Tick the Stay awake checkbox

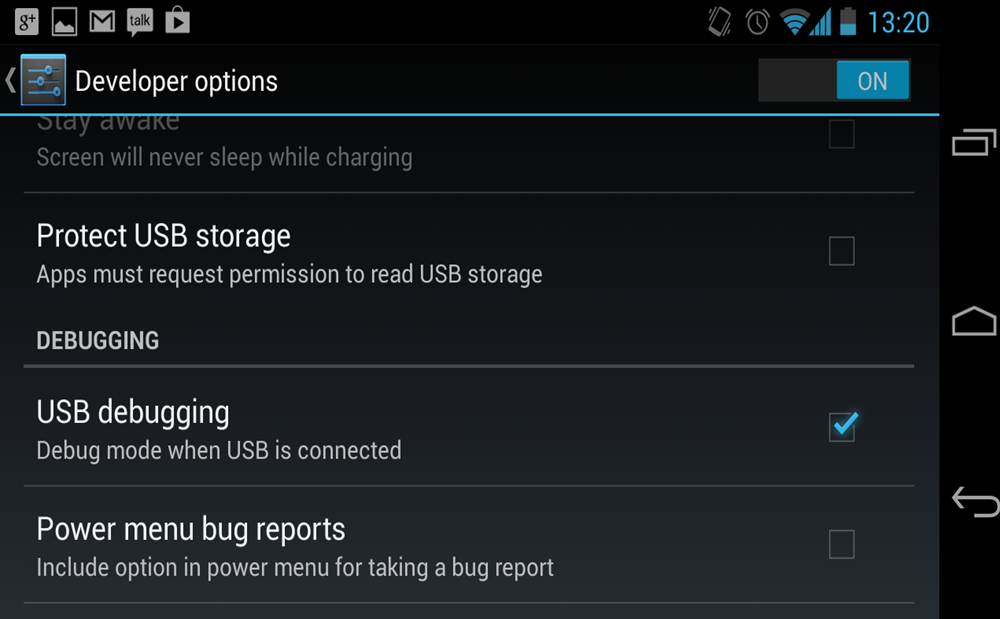(x=842, y=134)
